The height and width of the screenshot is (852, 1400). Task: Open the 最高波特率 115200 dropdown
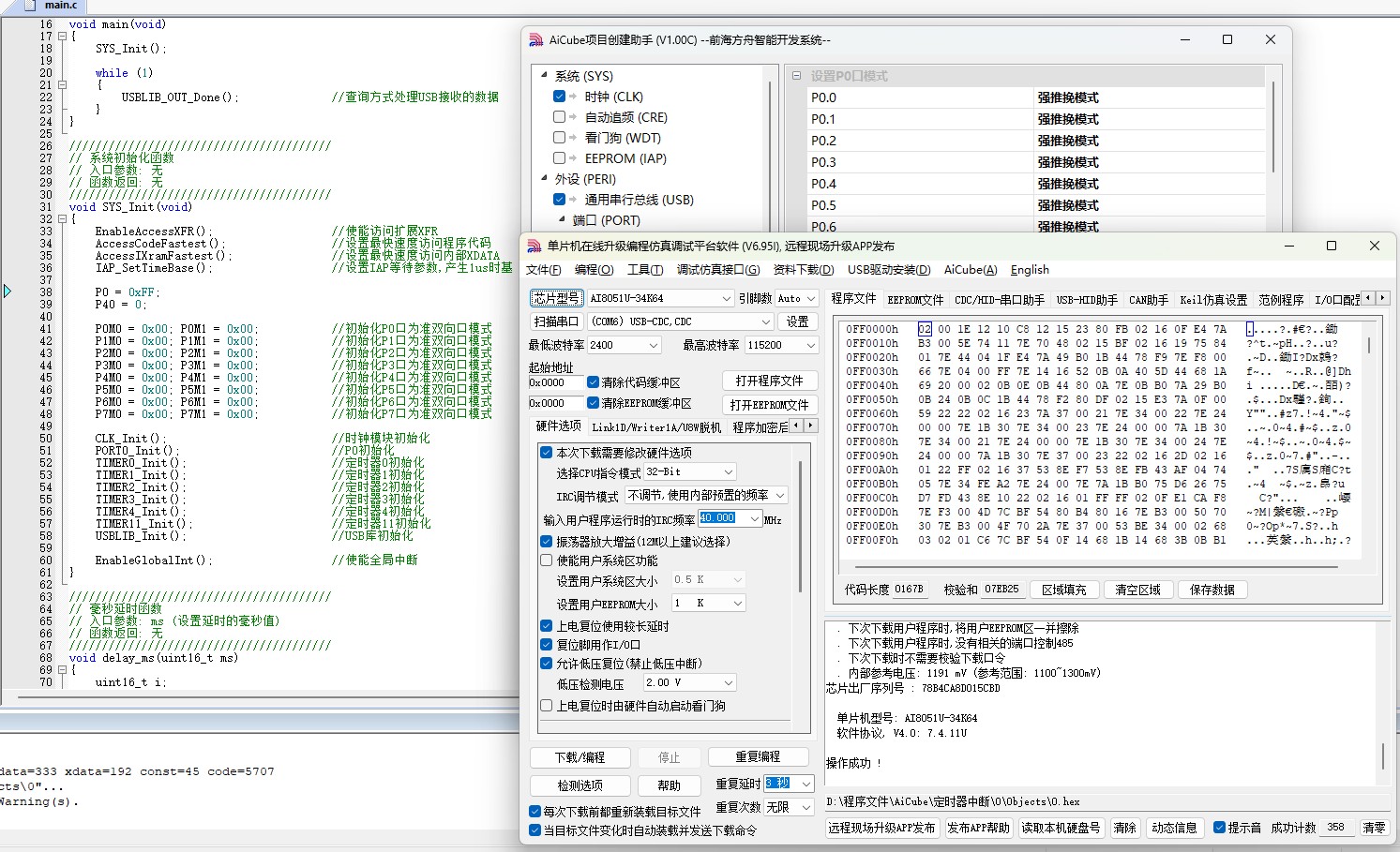click(x=782, y=345)
